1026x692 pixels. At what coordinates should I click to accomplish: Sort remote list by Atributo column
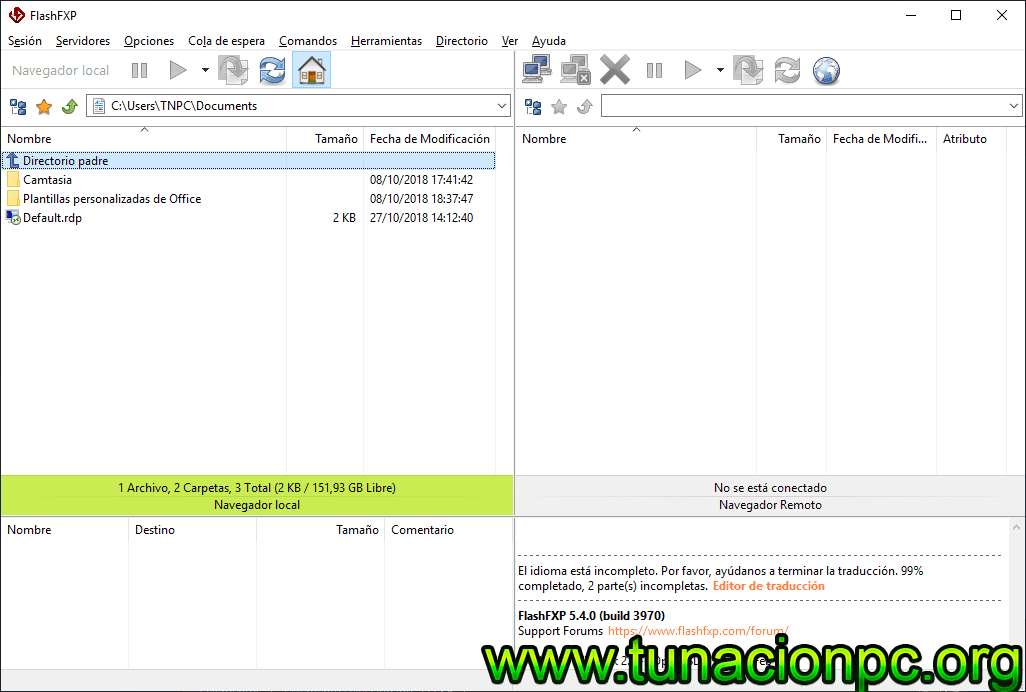point(971,138)
